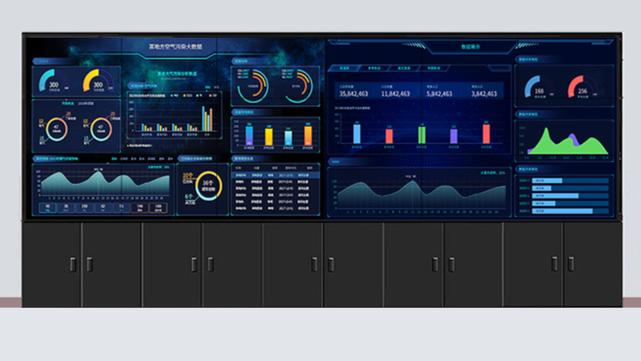The width and height of the screenshot is (641, 361).
Task: Click the 35,842,463 statistic
Action: [x=354, y=94]
